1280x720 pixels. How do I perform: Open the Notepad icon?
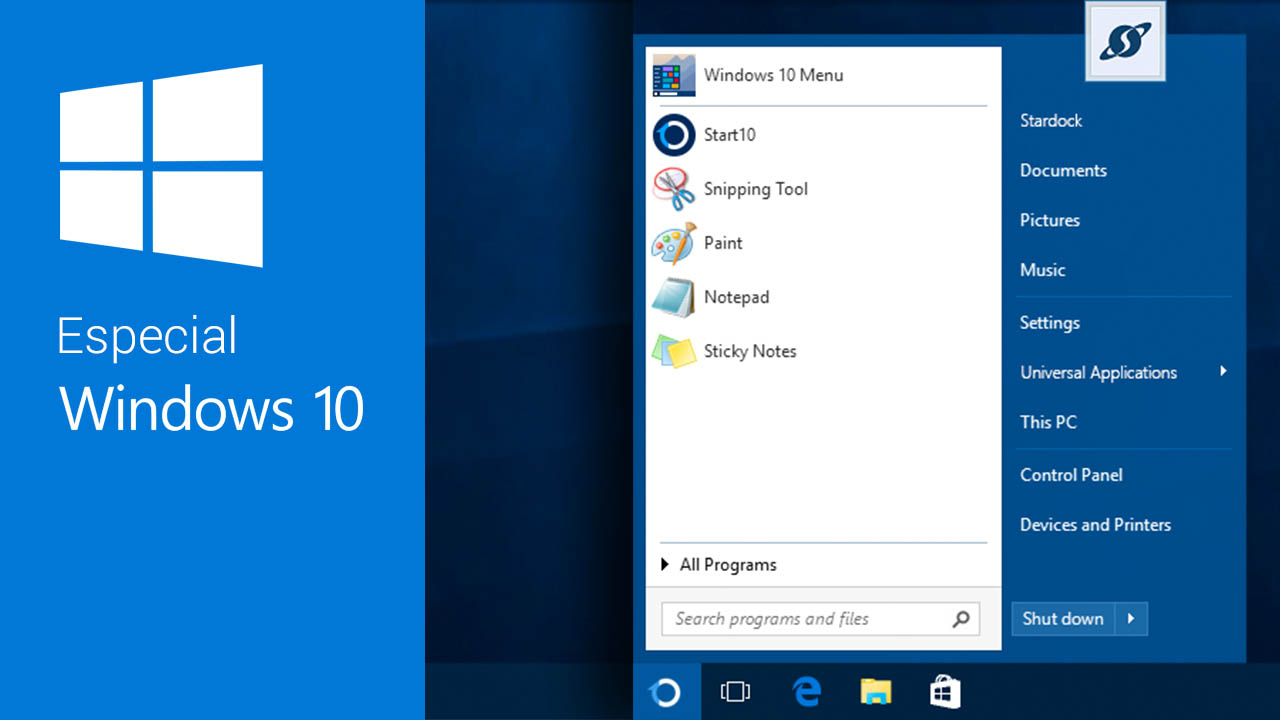click(674, 297)
